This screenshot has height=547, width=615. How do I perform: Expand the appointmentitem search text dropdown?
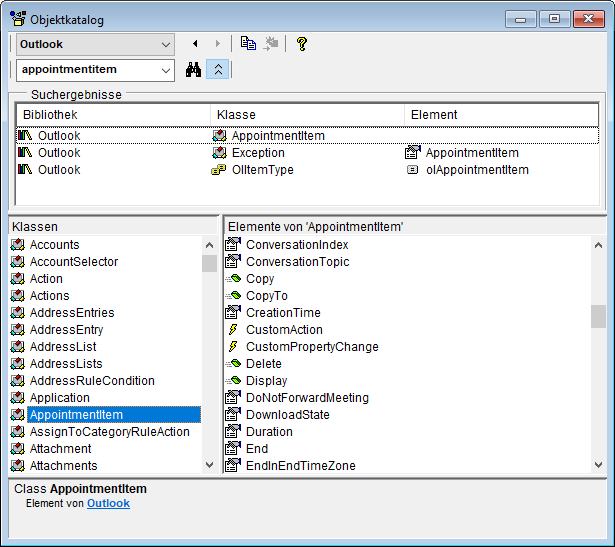165,70
